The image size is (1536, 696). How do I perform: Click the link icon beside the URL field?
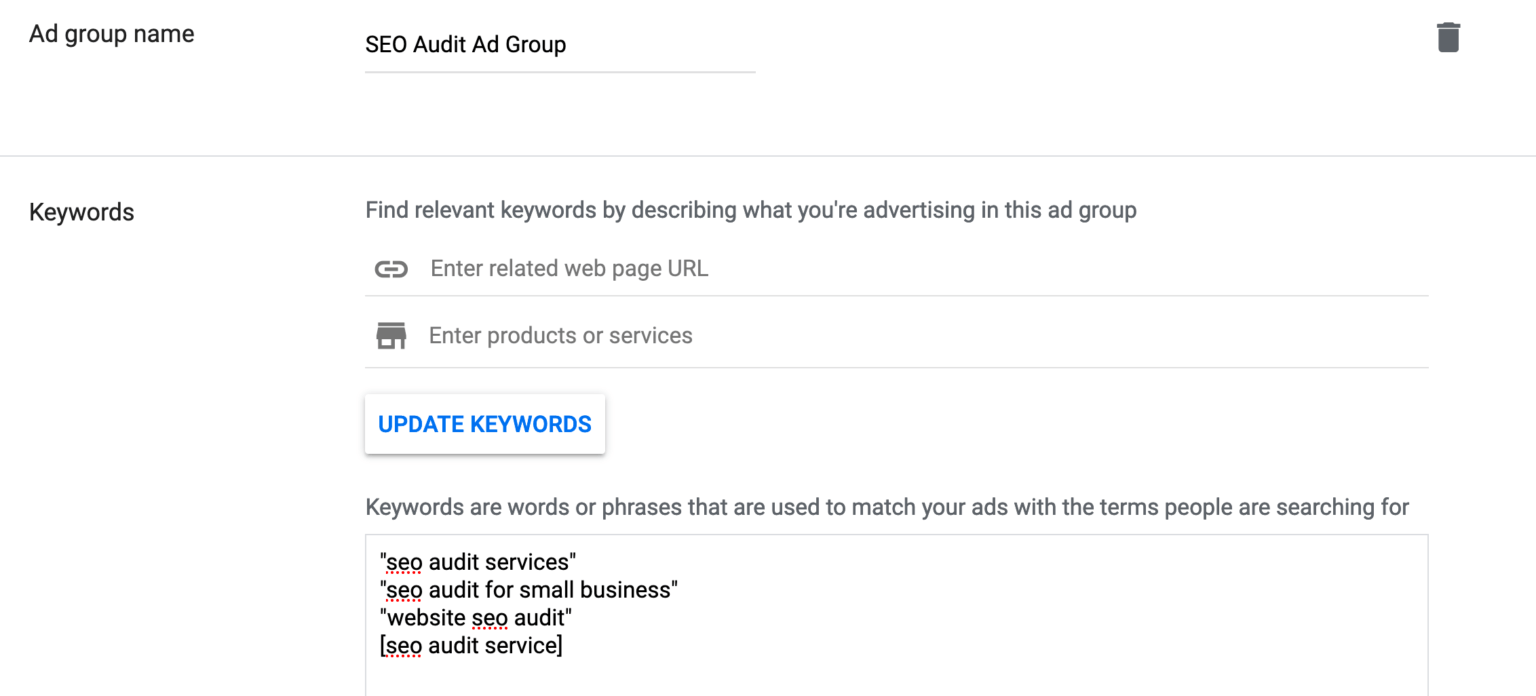pos(391,268)
